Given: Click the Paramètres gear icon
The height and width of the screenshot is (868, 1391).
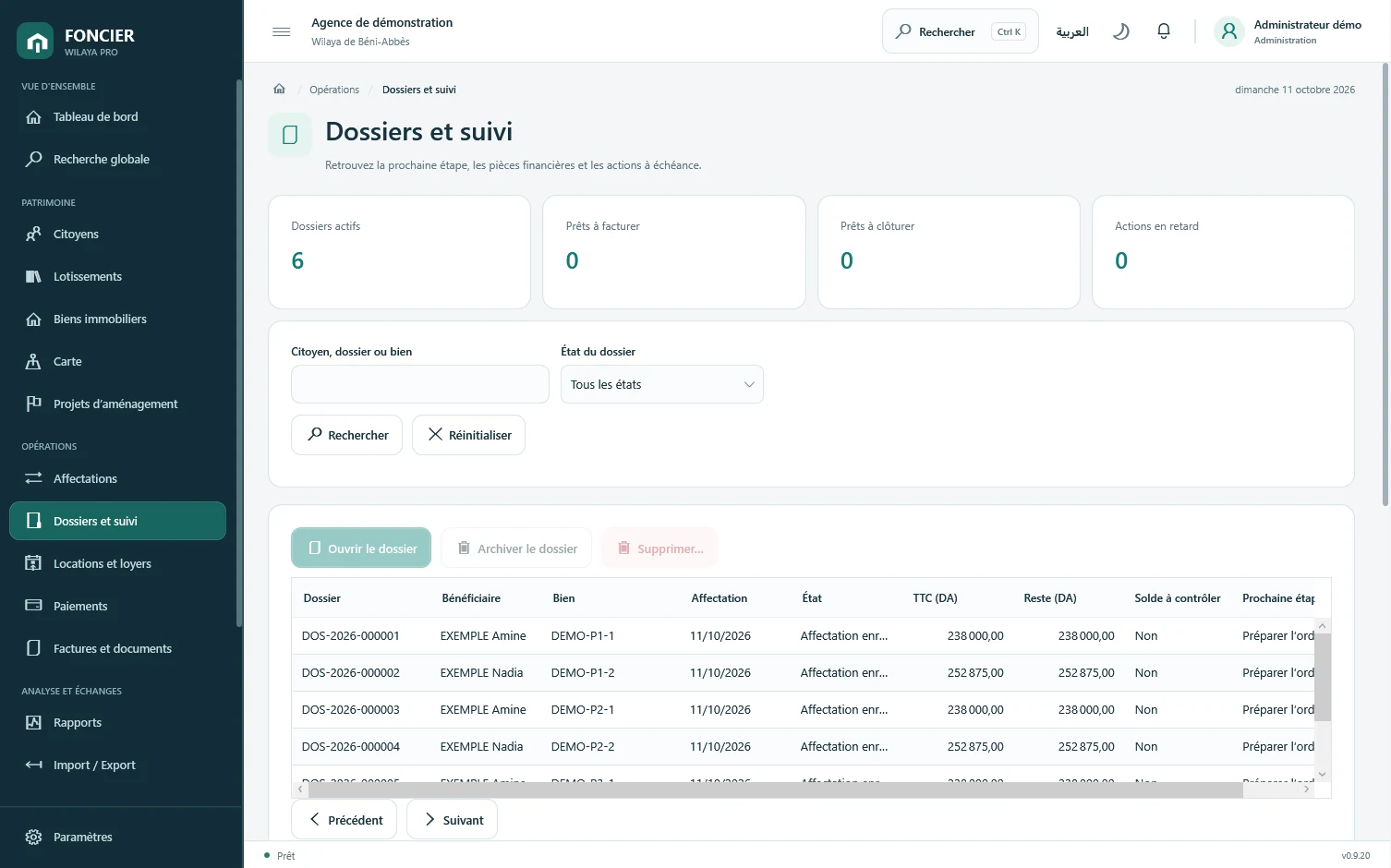Looking at the screenshot, I should click(33, 837).
